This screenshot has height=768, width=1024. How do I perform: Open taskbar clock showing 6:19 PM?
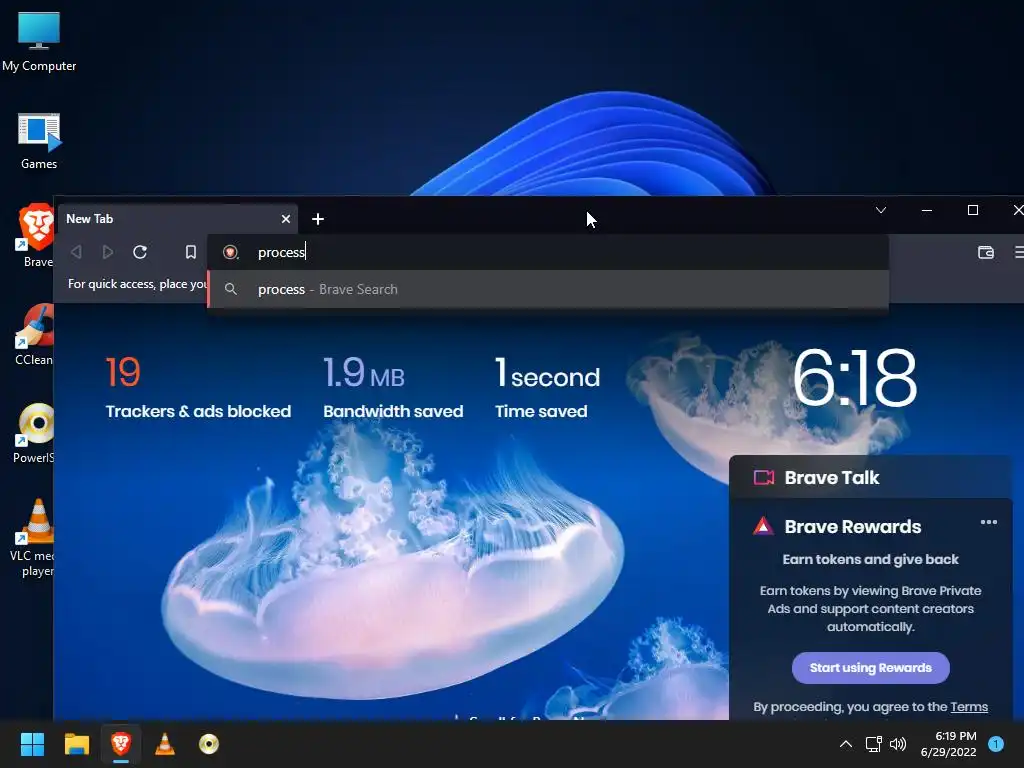click(x=948, y=744)
